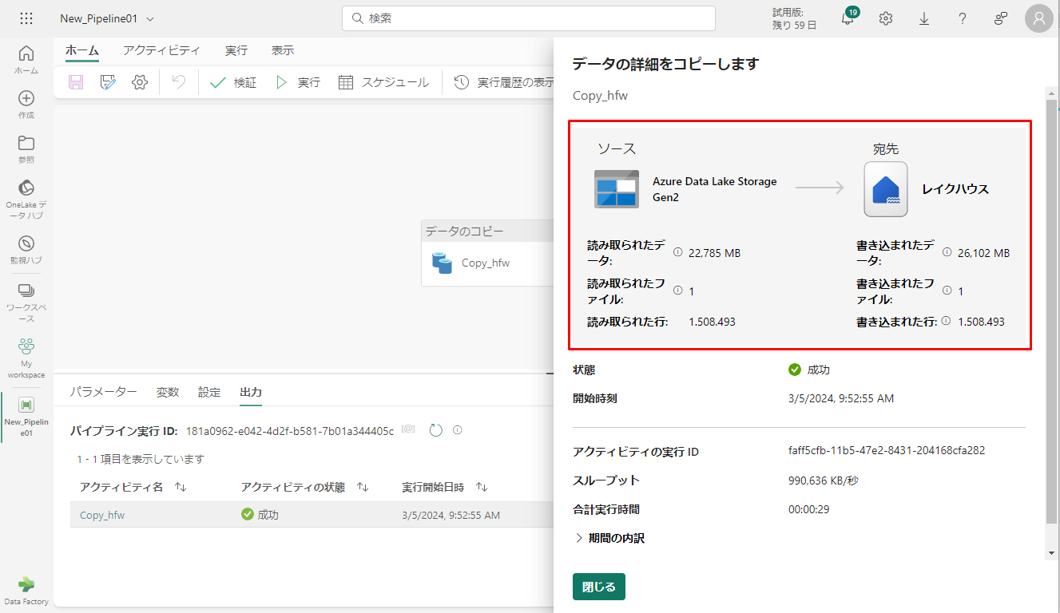This screenshot has width=1060, height=613.
Task: Sort by アクティビティ名 column
Action: click(x=181, y=487)
